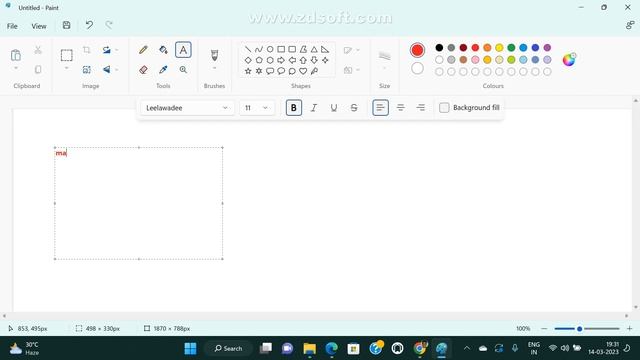Pick the green colour swatch
Image resolution: width=640 pixels, height=360 pixels.
(x=511, y=48)
